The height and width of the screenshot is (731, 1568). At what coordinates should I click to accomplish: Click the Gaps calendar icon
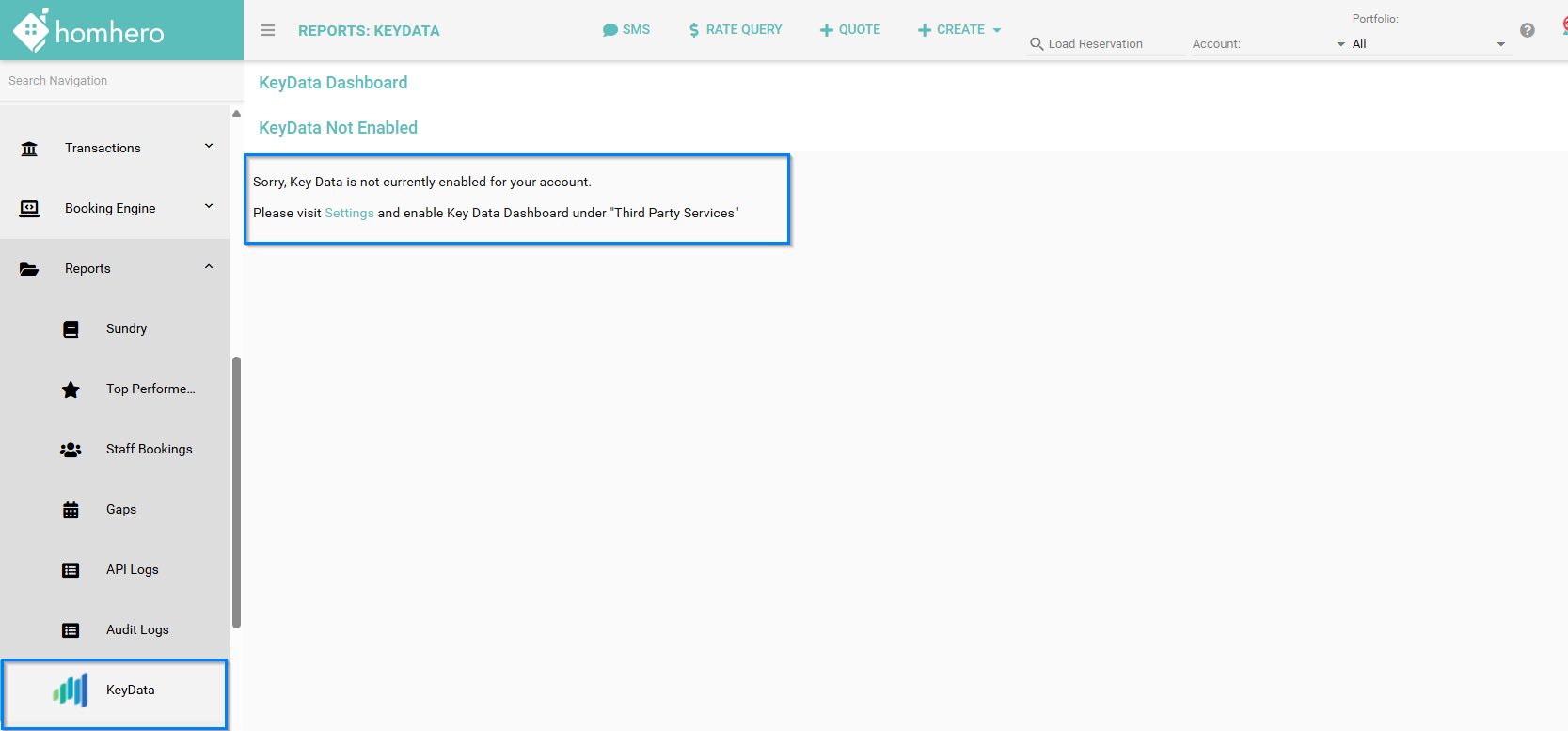tap(71, 510)
